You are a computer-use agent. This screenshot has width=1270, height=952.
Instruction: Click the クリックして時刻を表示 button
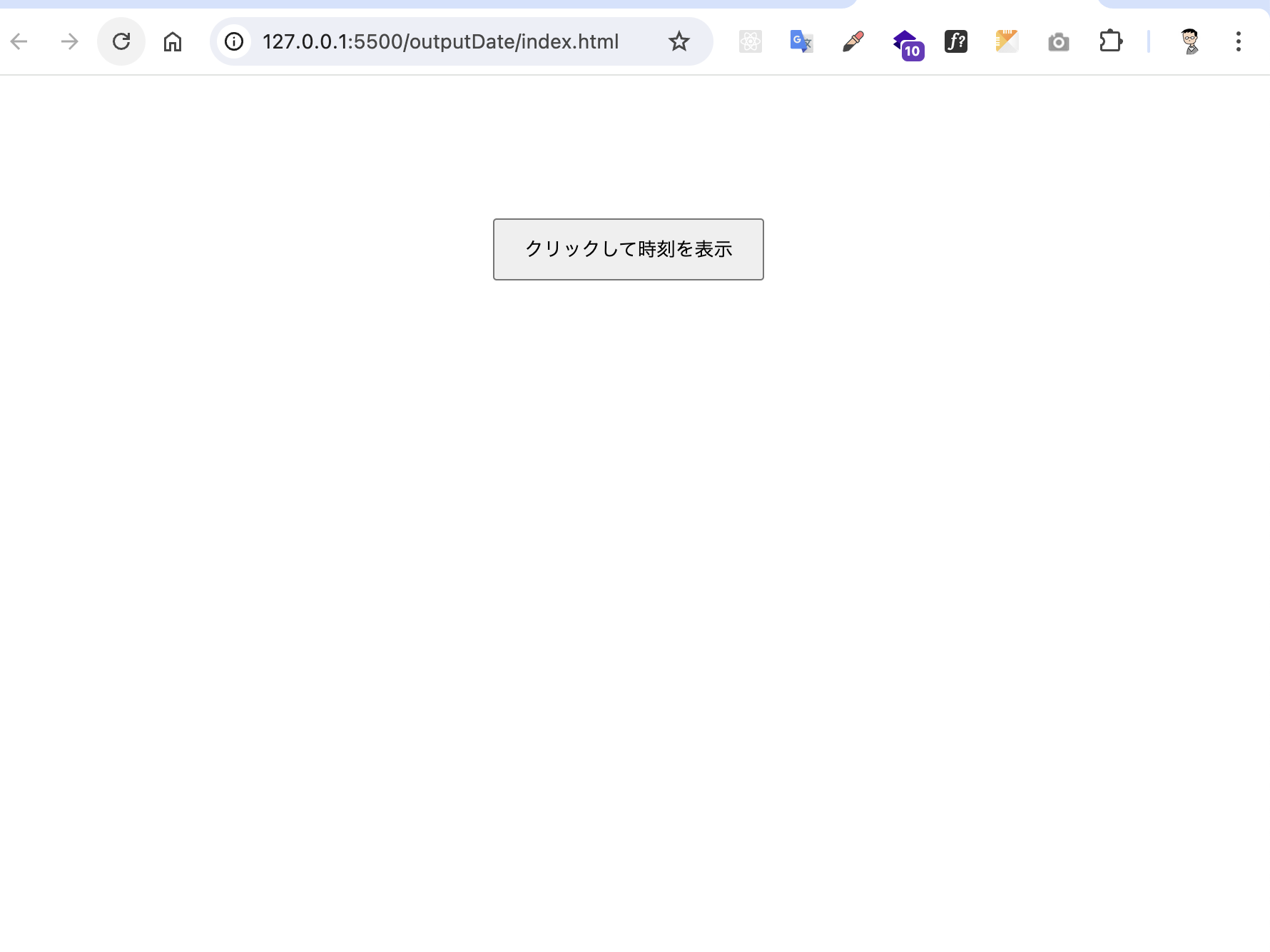[628, 249]
